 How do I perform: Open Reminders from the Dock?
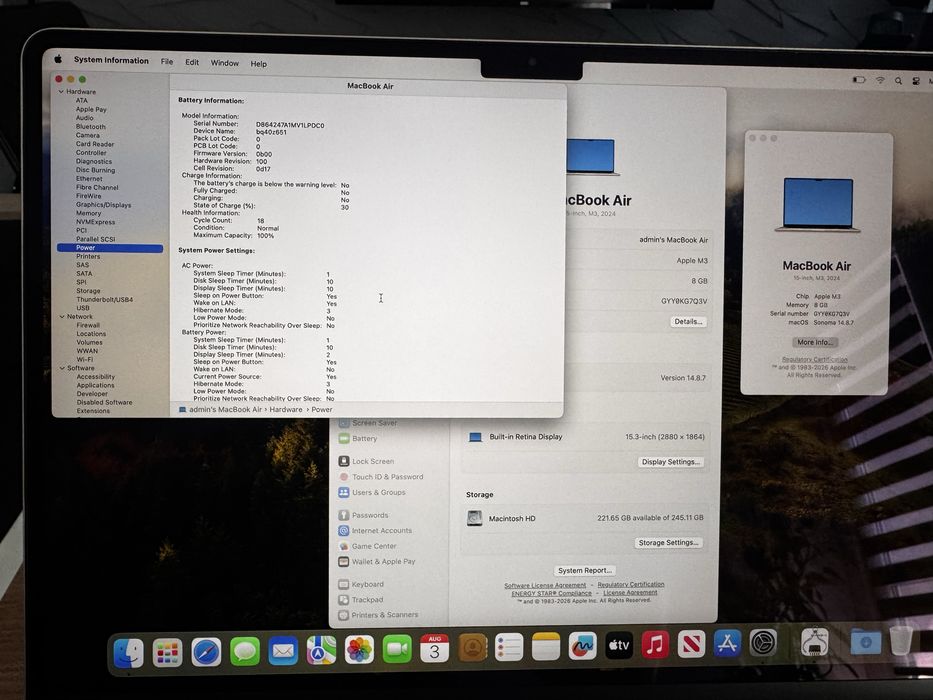coord(509,647)
